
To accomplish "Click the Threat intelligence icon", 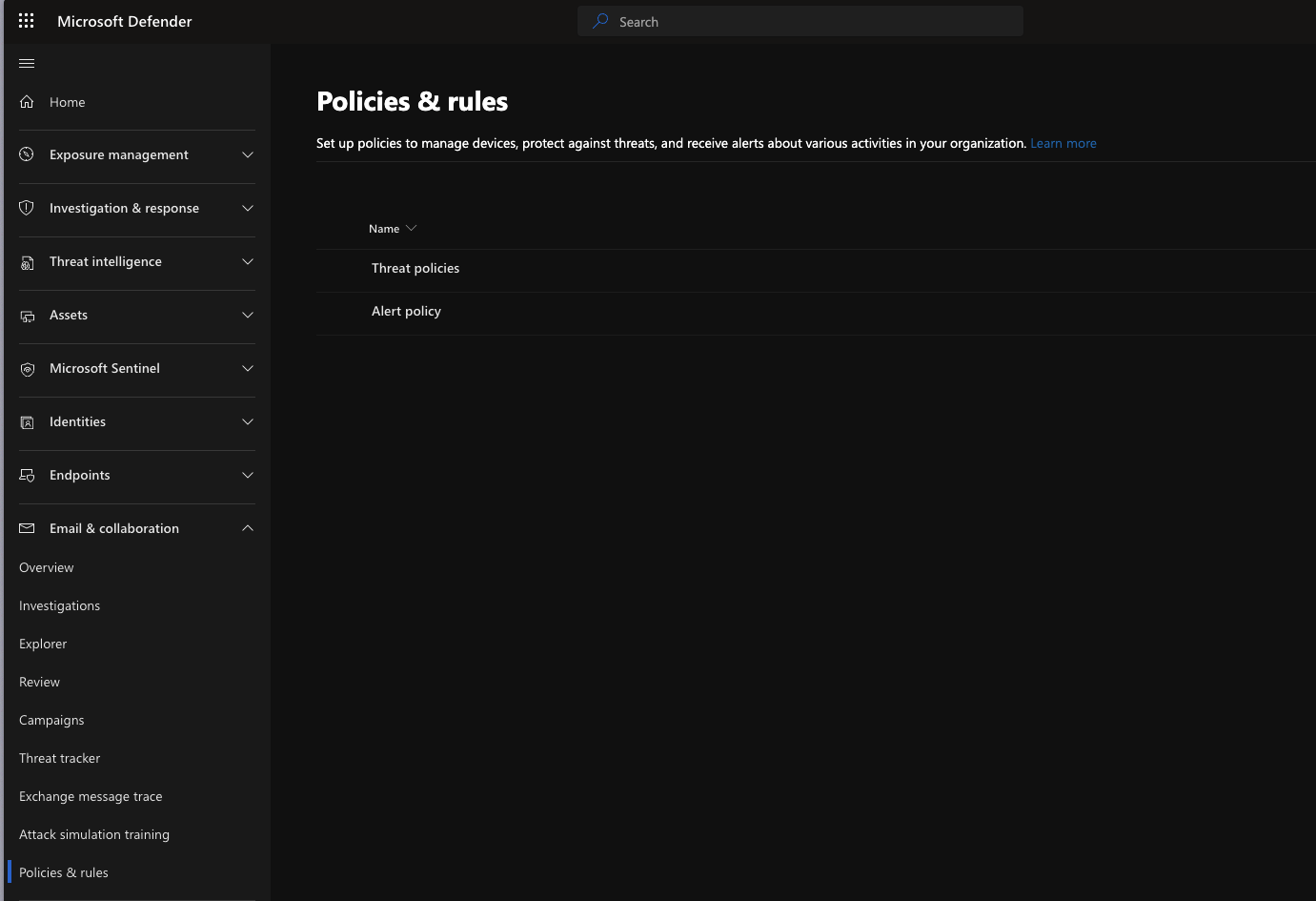I will click(x=27, y=262).
